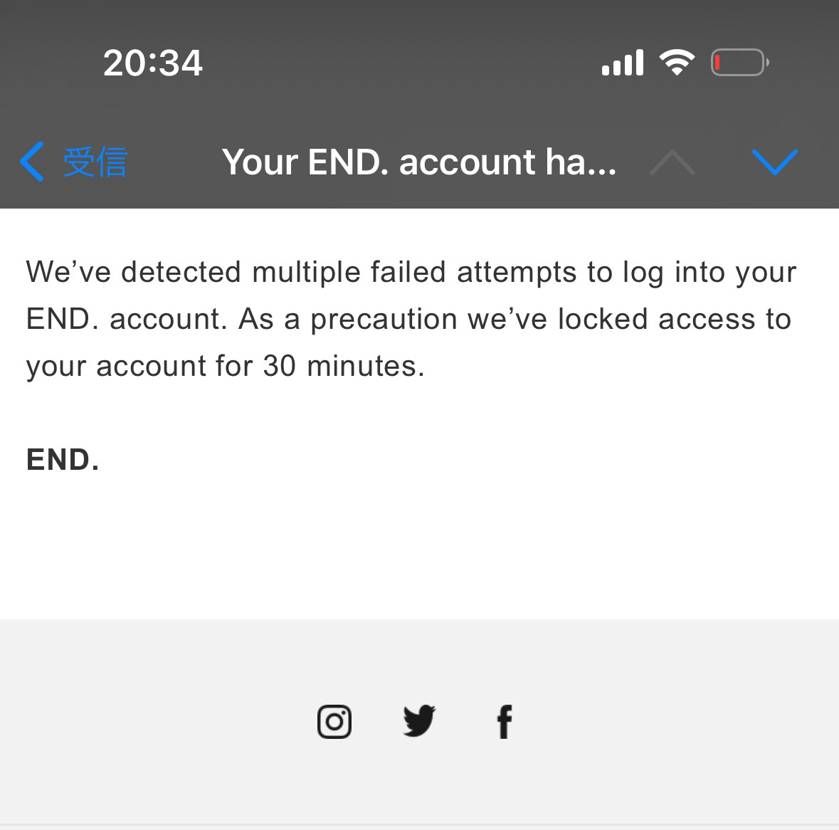
Task: Go to the next message with the down arrow
Action: tap(774, 162)
